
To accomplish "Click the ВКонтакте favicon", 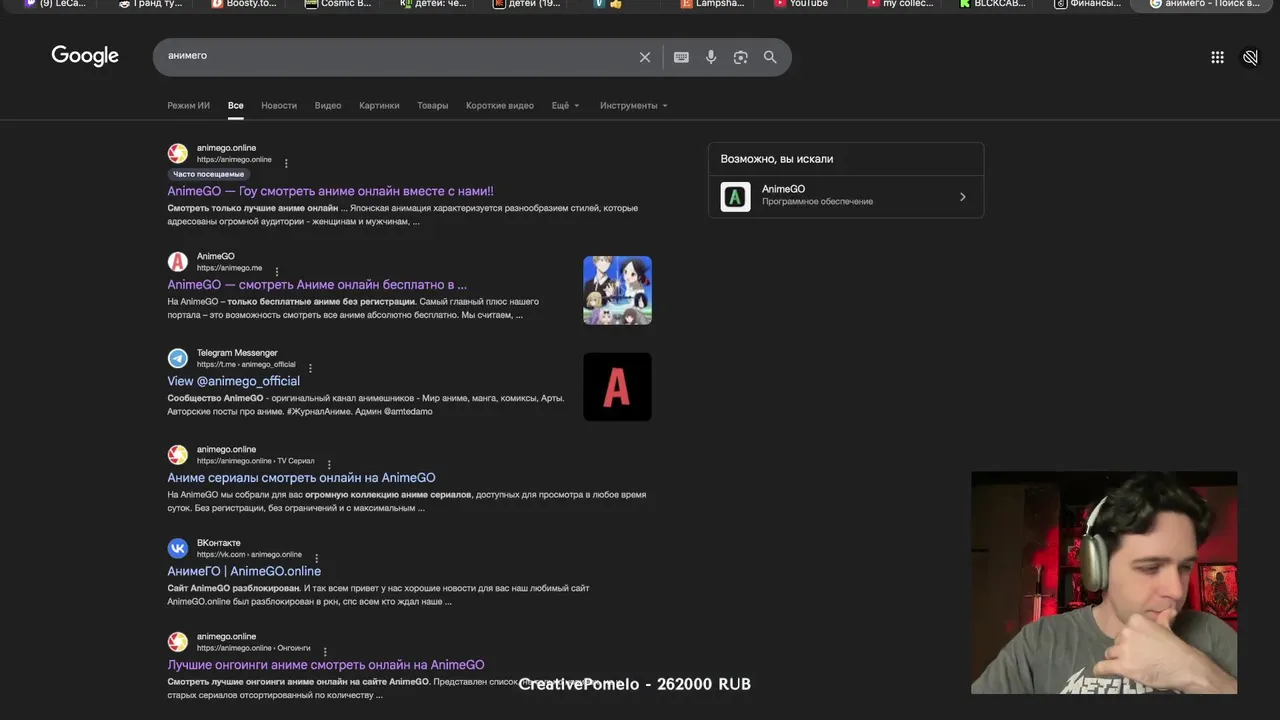I will [x=178, y=548].
